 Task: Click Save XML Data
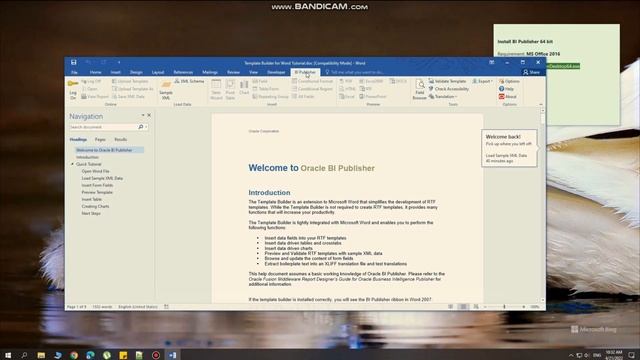[128, 97]
